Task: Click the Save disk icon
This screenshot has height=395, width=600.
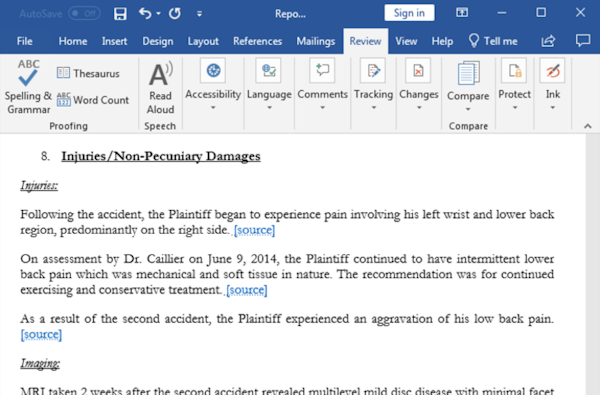Action: pos(120,14)
